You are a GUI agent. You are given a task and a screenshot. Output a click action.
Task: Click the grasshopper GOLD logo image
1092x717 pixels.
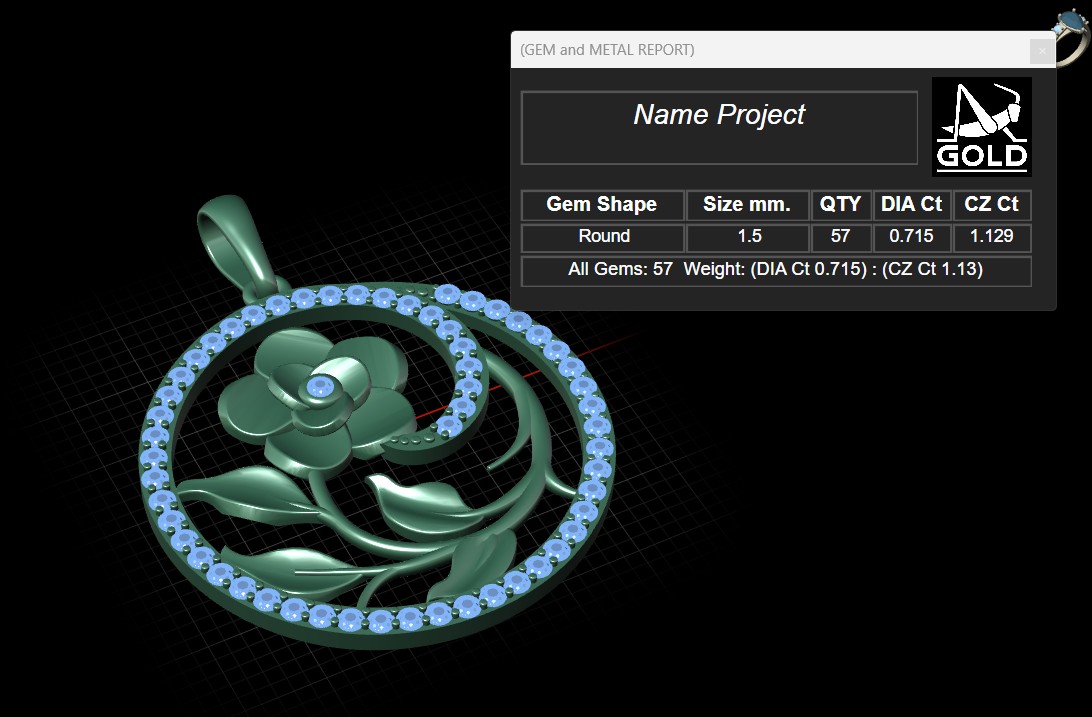click(x=981, y=127)
